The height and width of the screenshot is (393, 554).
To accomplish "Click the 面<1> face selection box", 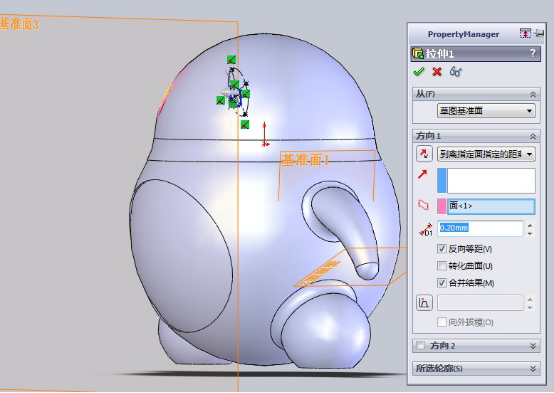I will coord(491,206).
